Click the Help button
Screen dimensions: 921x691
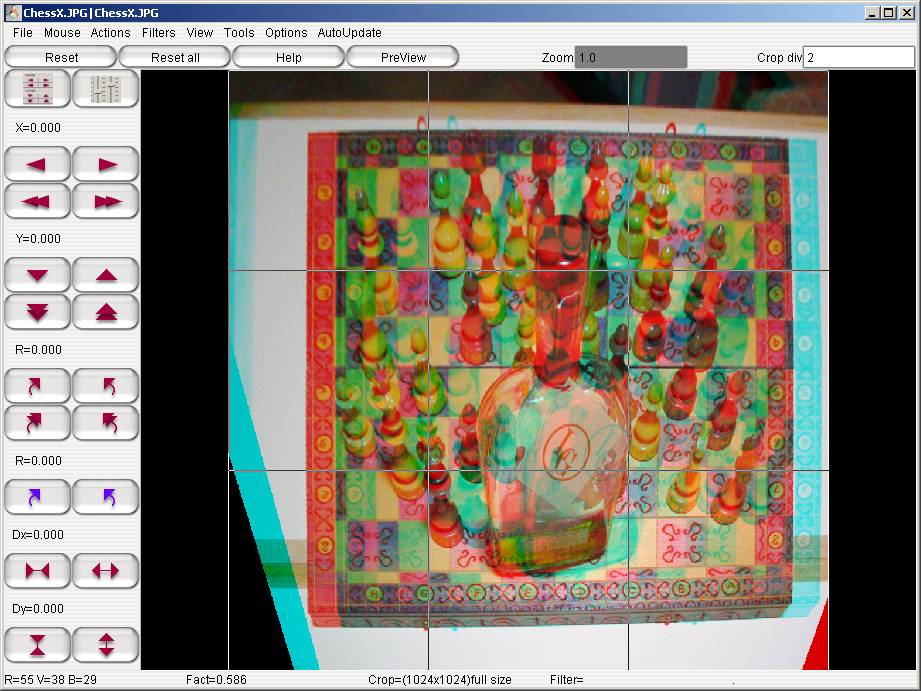pyautogui.click(x=288, y=58)
